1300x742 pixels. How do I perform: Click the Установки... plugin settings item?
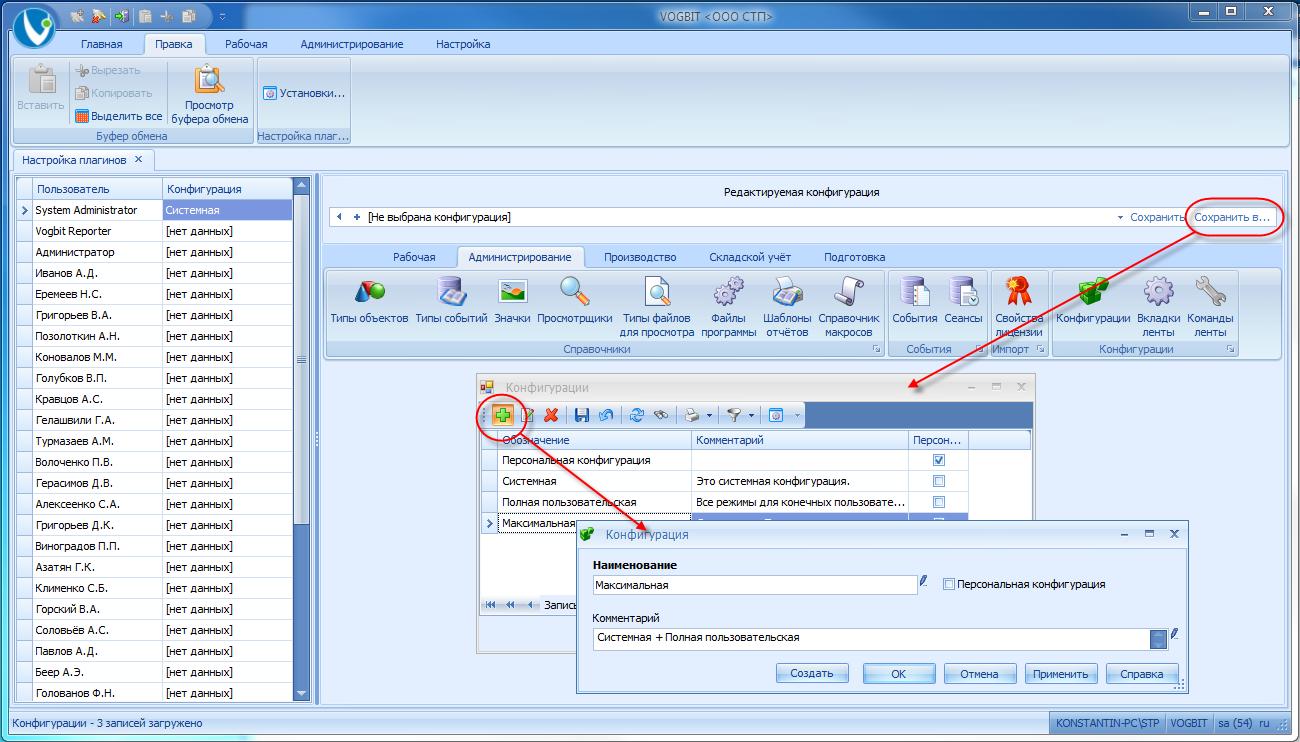pos(304,93)
